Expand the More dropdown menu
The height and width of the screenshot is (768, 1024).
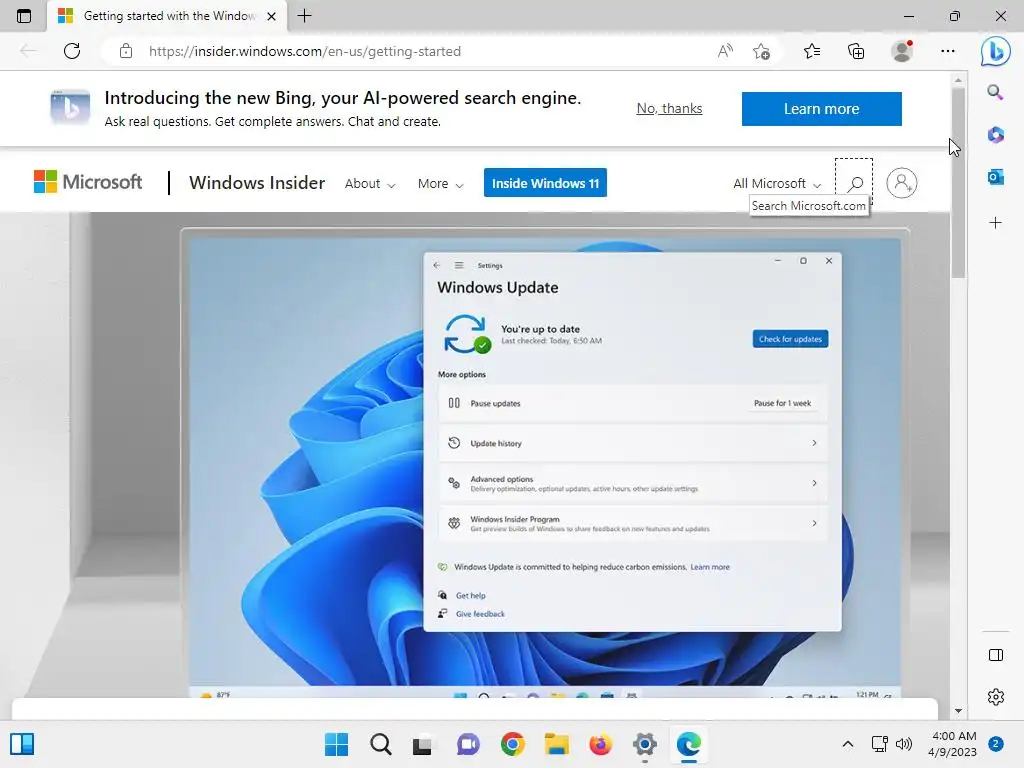pyautogui.click(x=441, y=184)
